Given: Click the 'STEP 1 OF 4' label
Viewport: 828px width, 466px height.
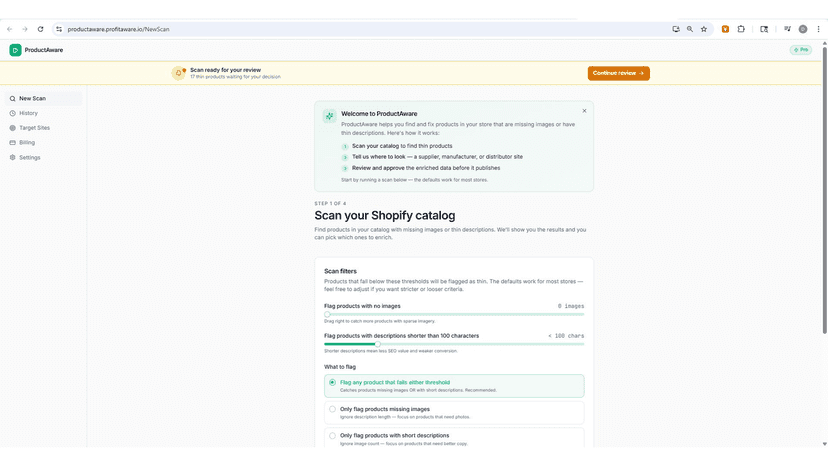Looking at the screenshot, I should 331,203.
